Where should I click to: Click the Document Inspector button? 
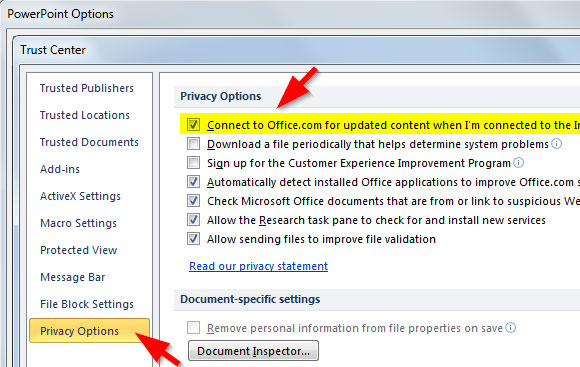[253, 351]
